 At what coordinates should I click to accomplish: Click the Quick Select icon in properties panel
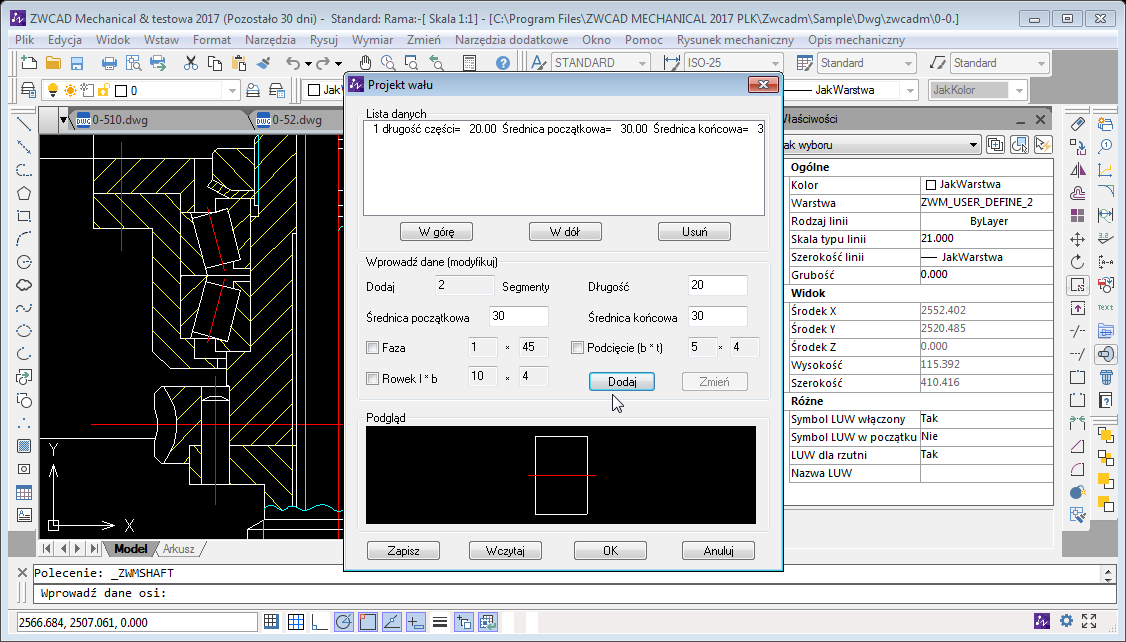pos(1043,145)
